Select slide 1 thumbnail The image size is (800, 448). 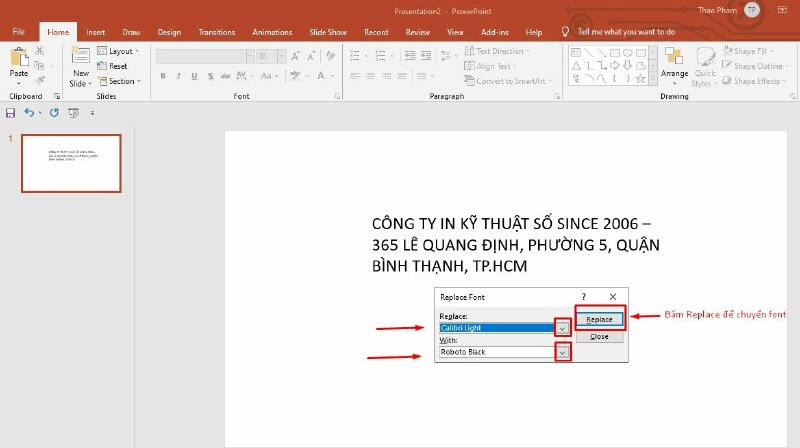coord(71,163)
